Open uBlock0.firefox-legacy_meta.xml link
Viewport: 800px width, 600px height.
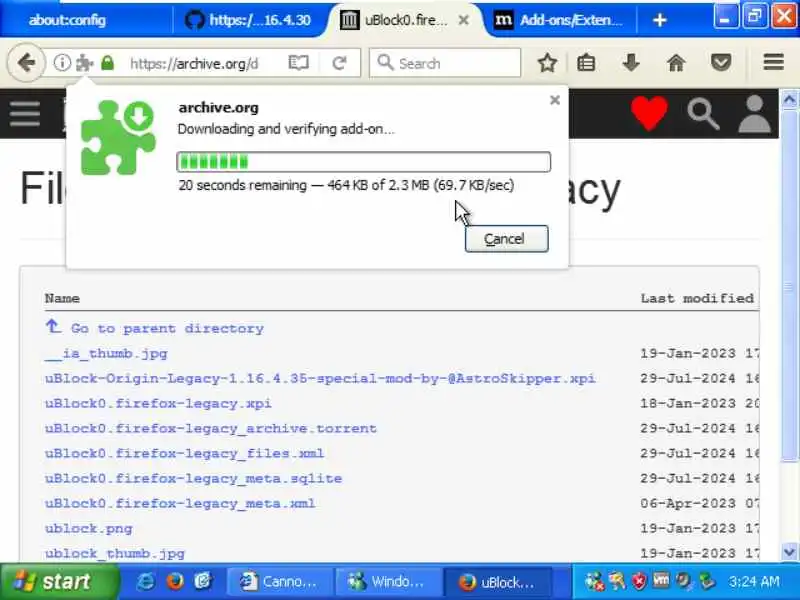tap(180, 504)
